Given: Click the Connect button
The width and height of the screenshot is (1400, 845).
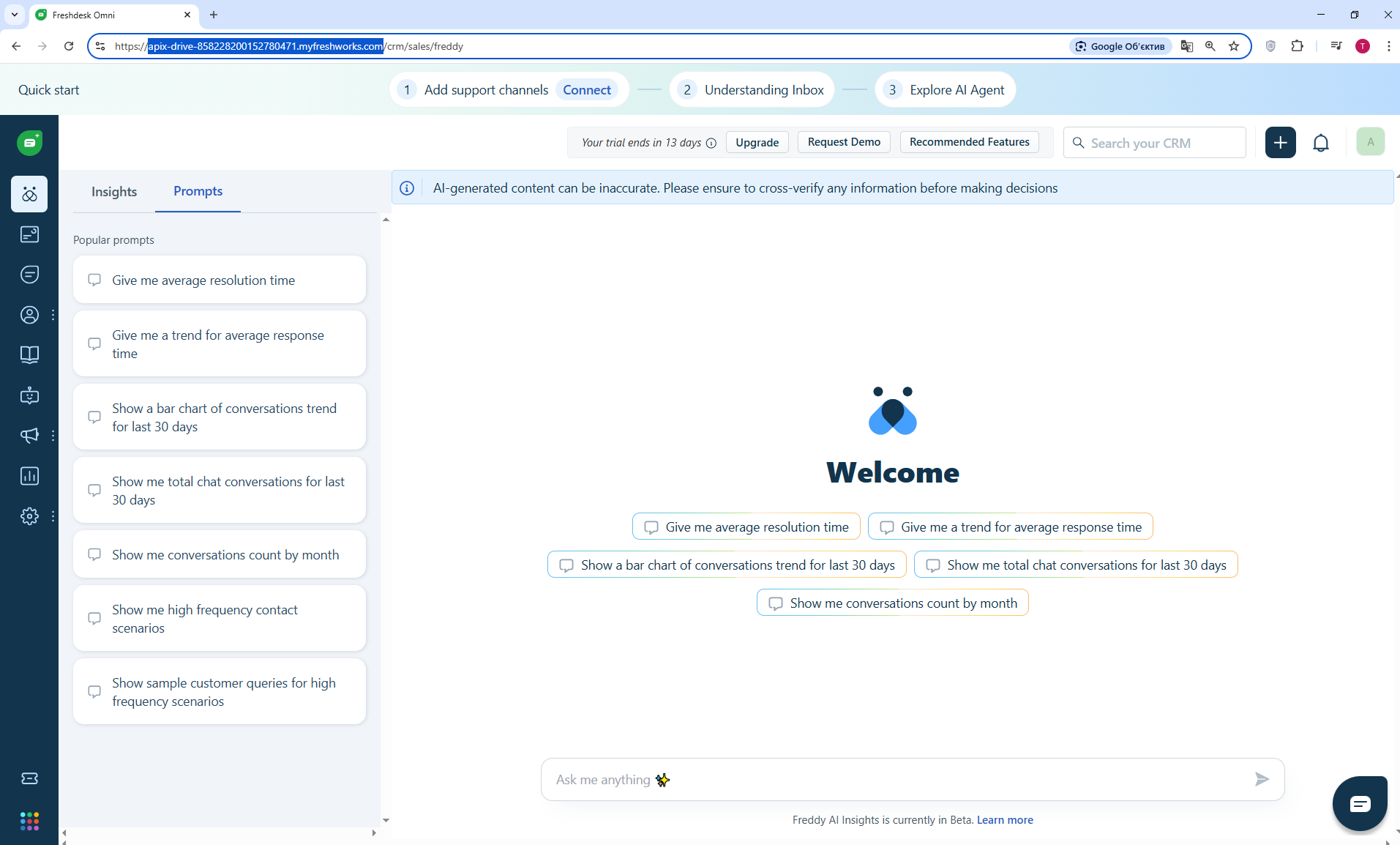Looking at the screenshot, I should click(587, 89).
